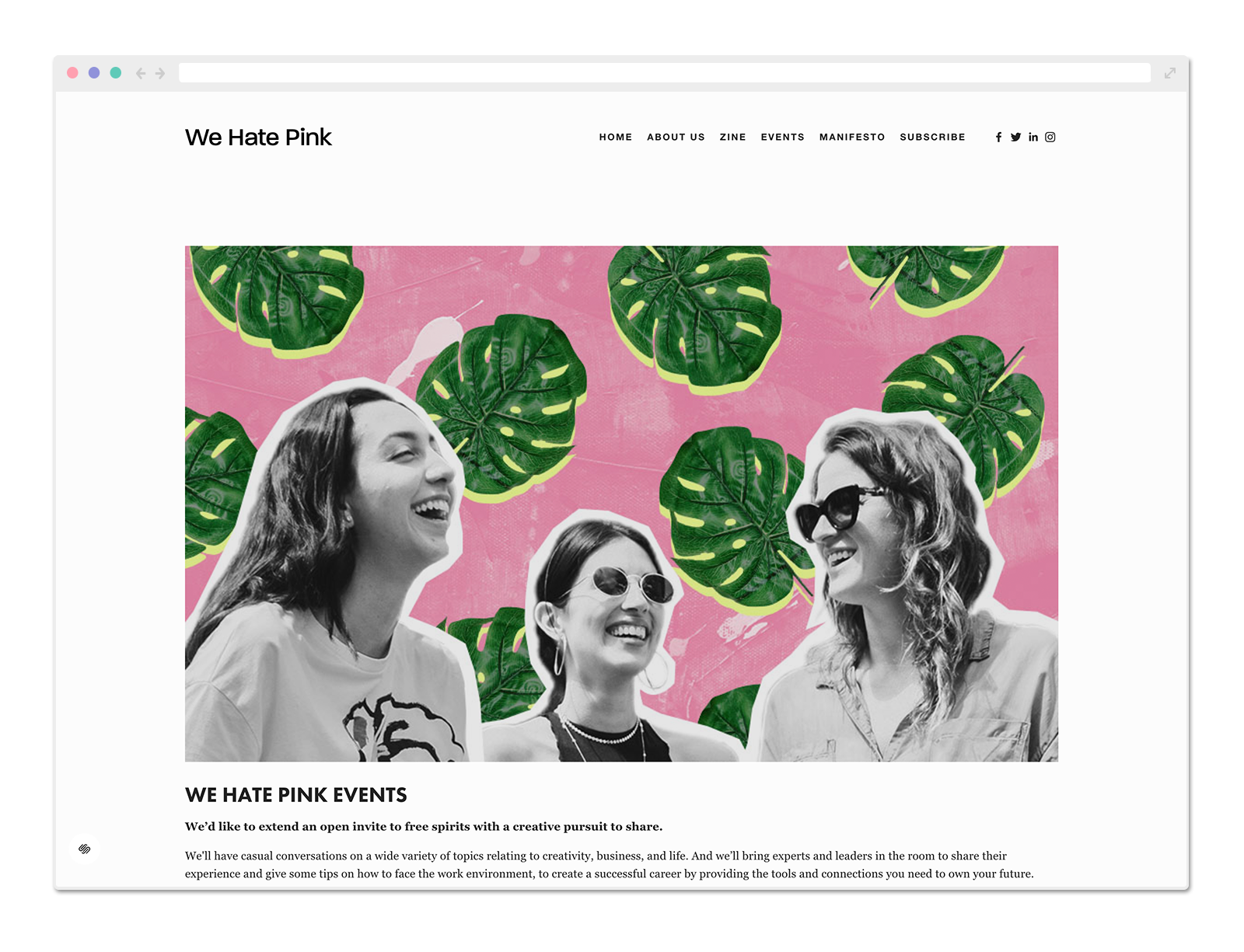Click the expand fullscreen arrows icon
Image resolution: width=1244 pixels, height=952 pixels.
1169,73
